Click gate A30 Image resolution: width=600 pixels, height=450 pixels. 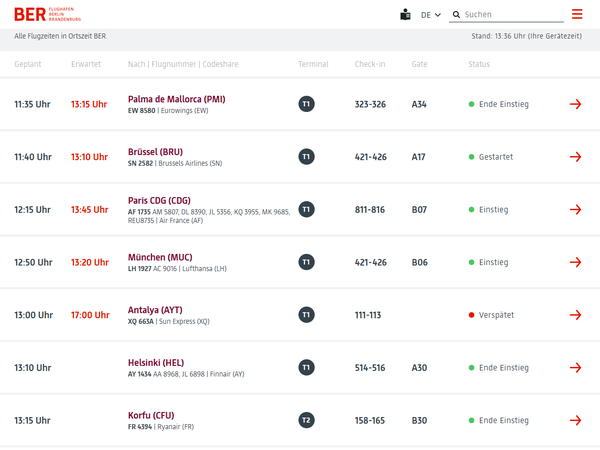point(419,368)
